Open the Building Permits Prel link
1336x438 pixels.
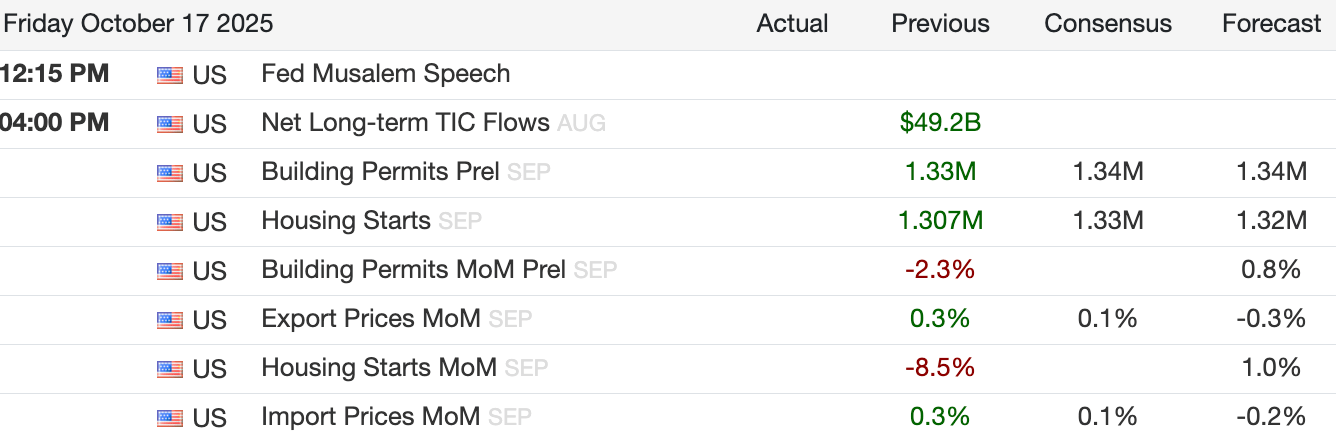click(x=380, y=172)
